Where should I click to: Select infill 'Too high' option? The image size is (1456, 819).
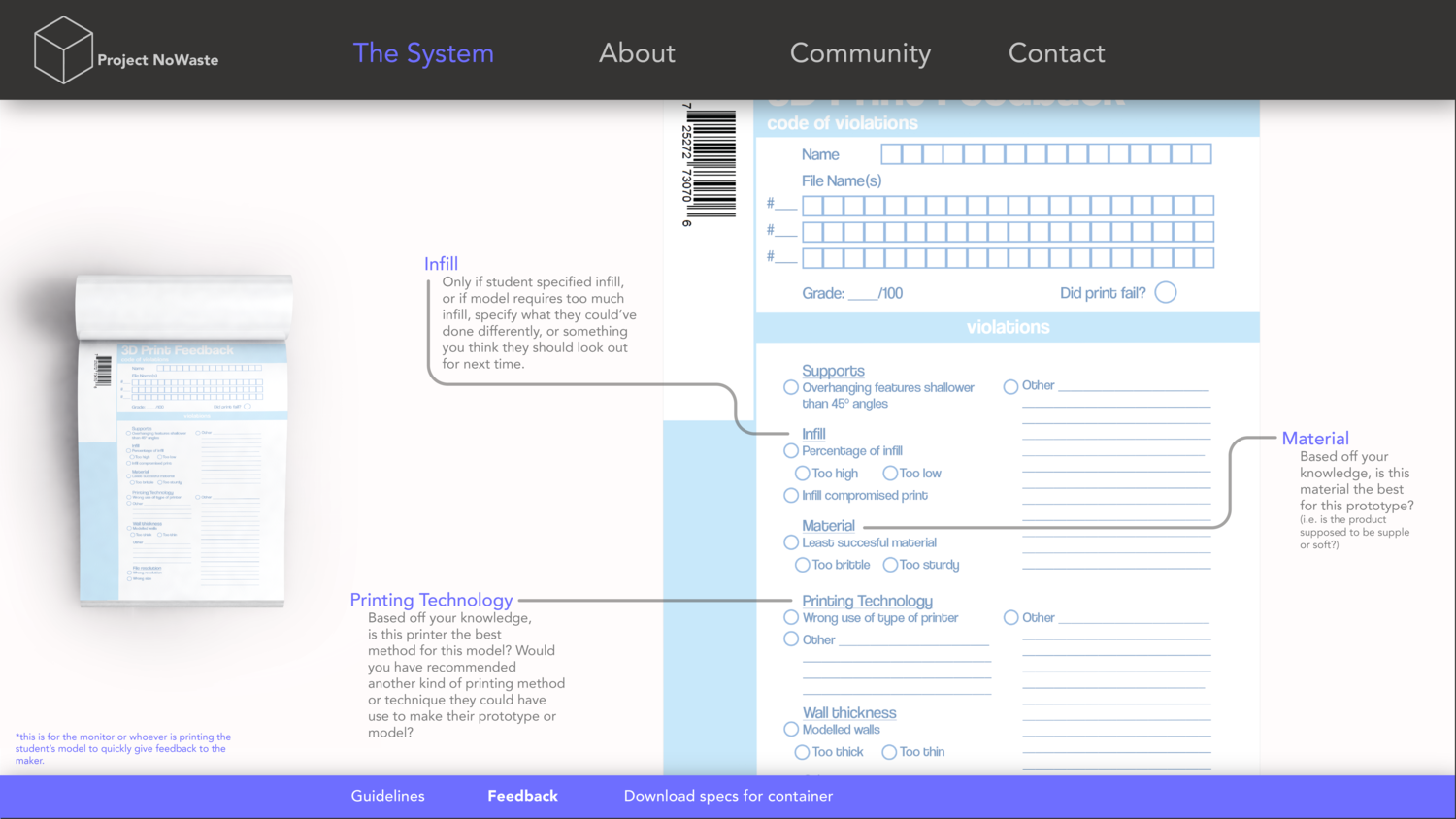tap(802, 474)
